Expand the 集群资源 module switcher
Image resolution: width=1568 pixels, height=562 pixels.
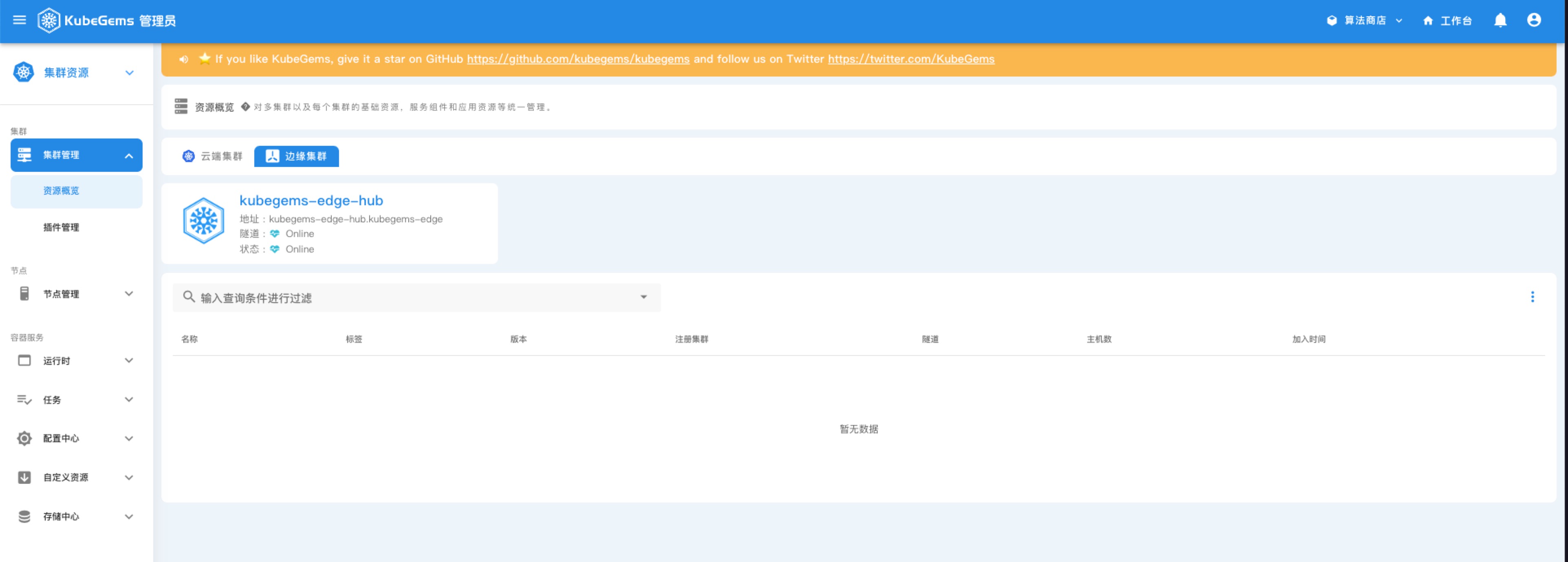coord(73,73)
